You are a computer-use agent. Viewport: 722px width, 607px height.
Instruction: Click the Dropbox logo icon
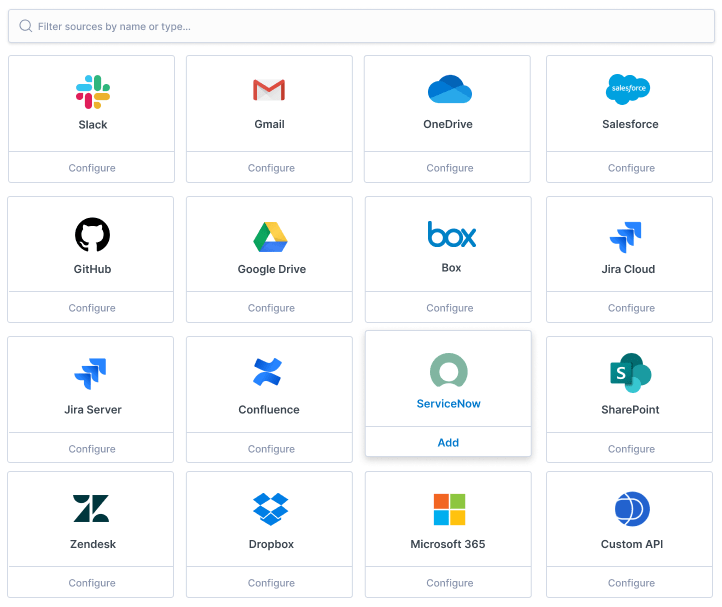271,509
